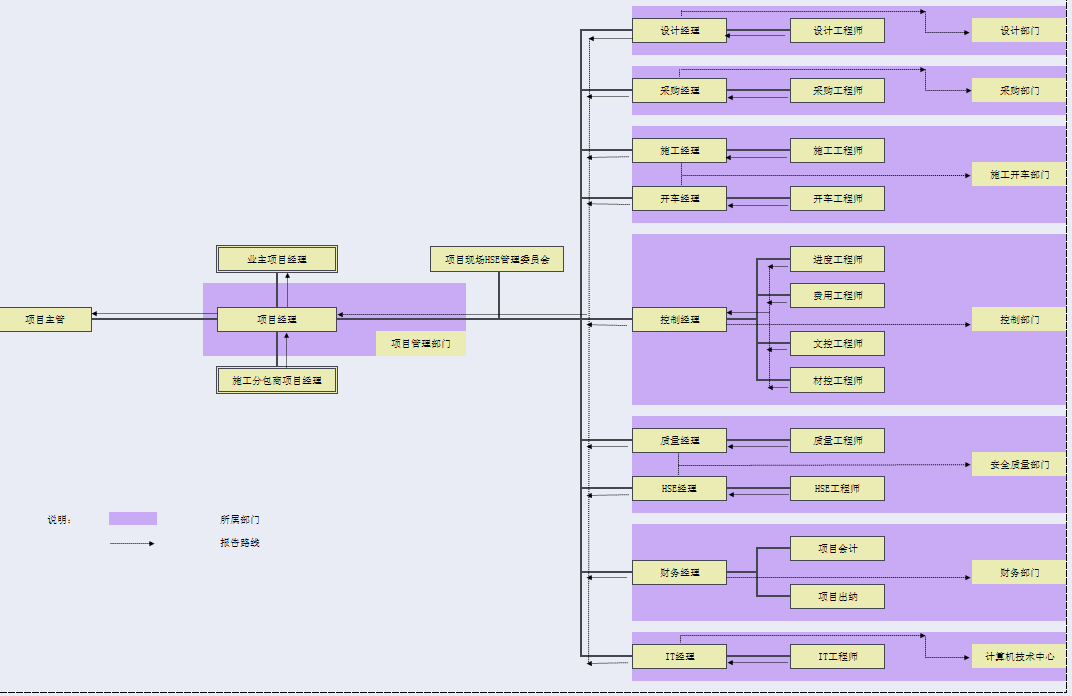This screenshot has width=1072, height=696.
Task: Select the HSE工程师 box
Action: click(x=837, y=489)
